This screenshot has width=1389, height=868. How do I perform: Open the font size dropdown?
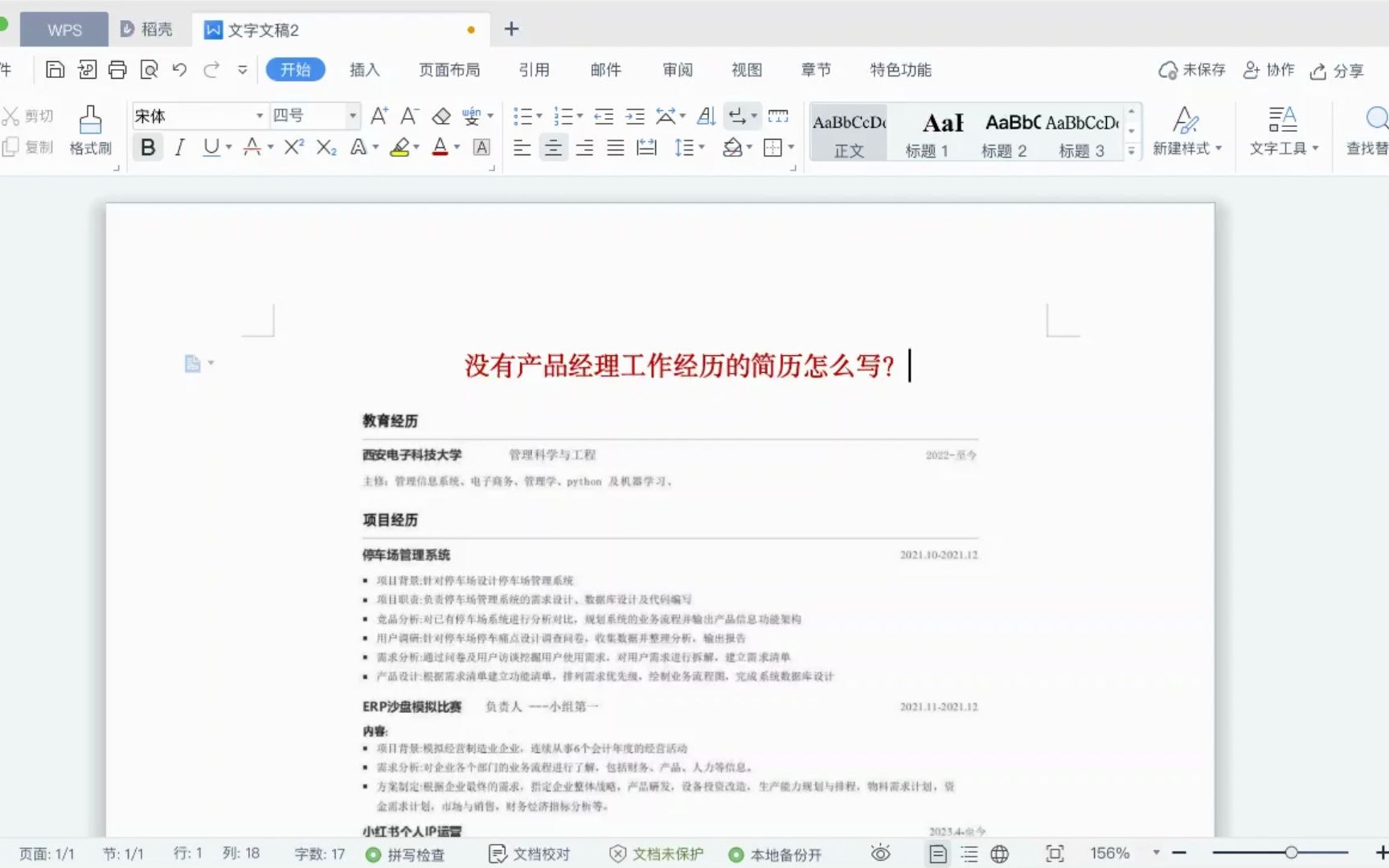(352, 117)
